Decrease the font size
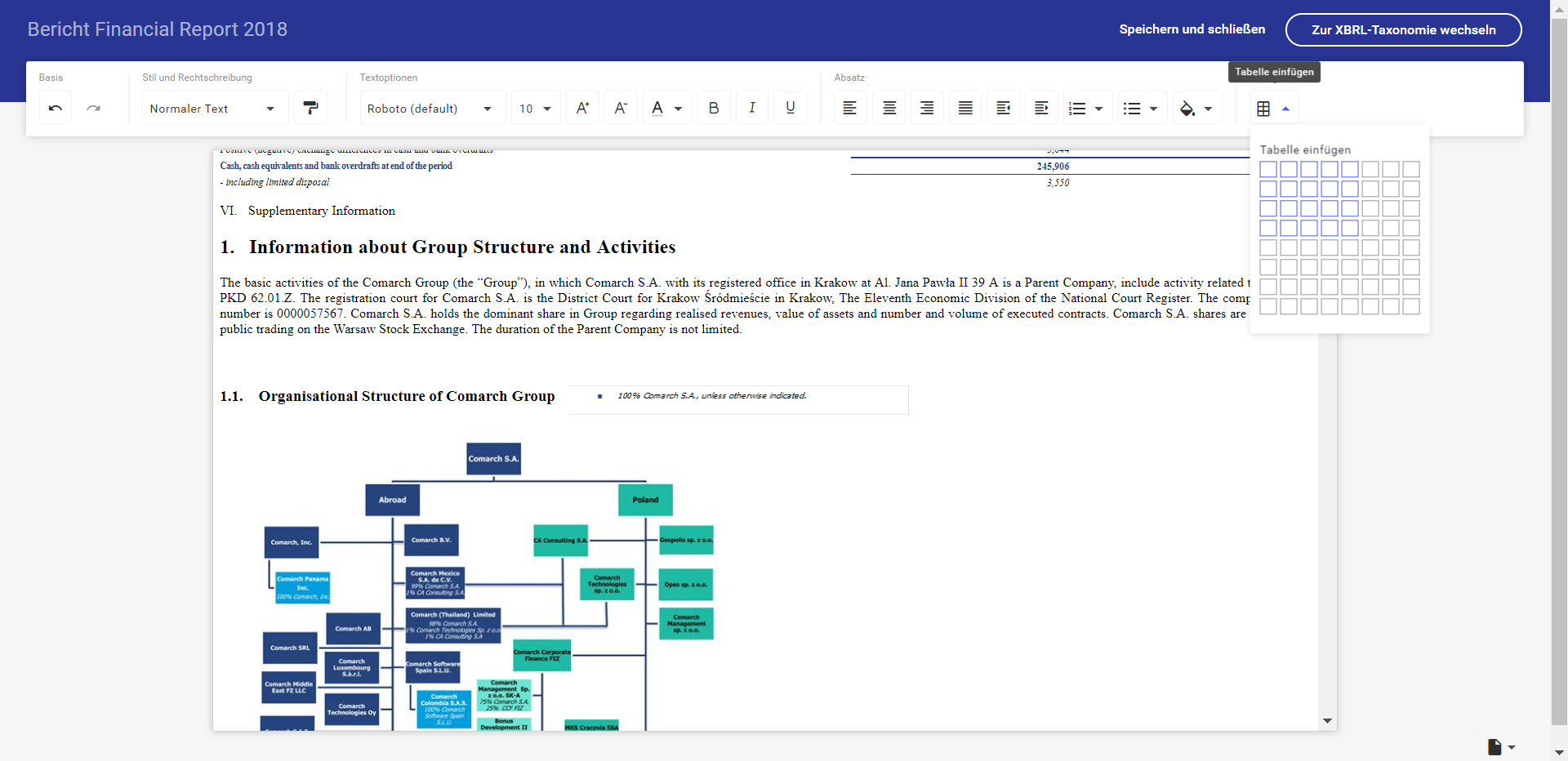This screenshot has height=761, width=1568. (621, 108)
